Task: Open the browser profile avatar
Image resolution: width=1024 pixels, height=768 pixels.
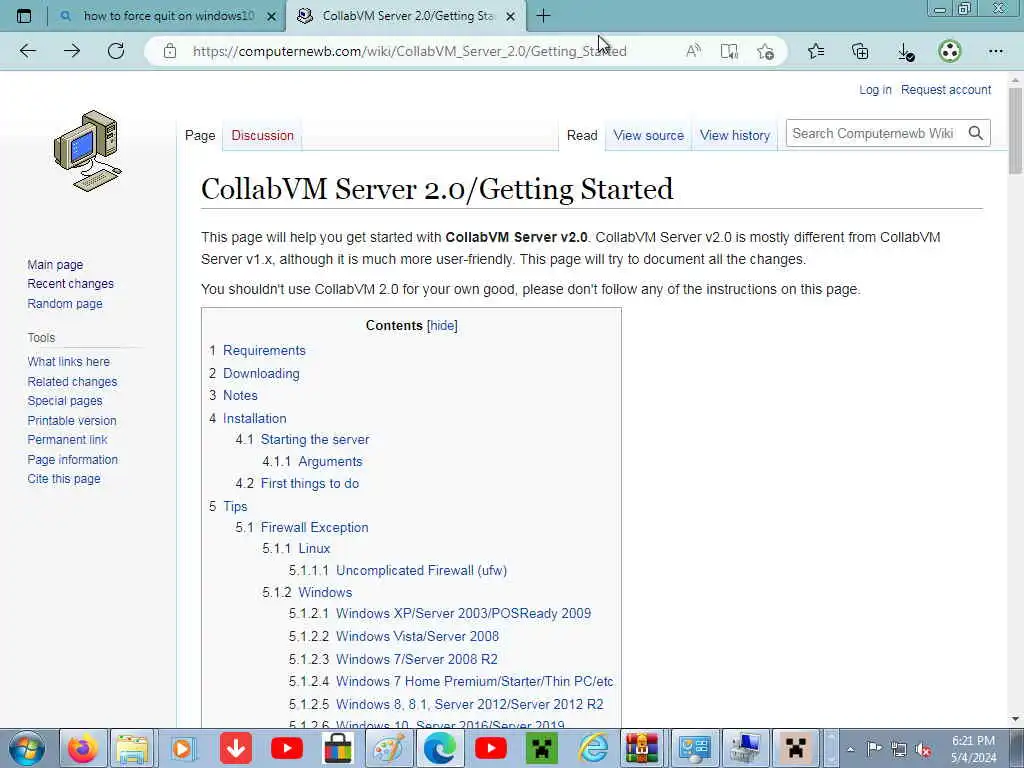Action: point(950,51)
